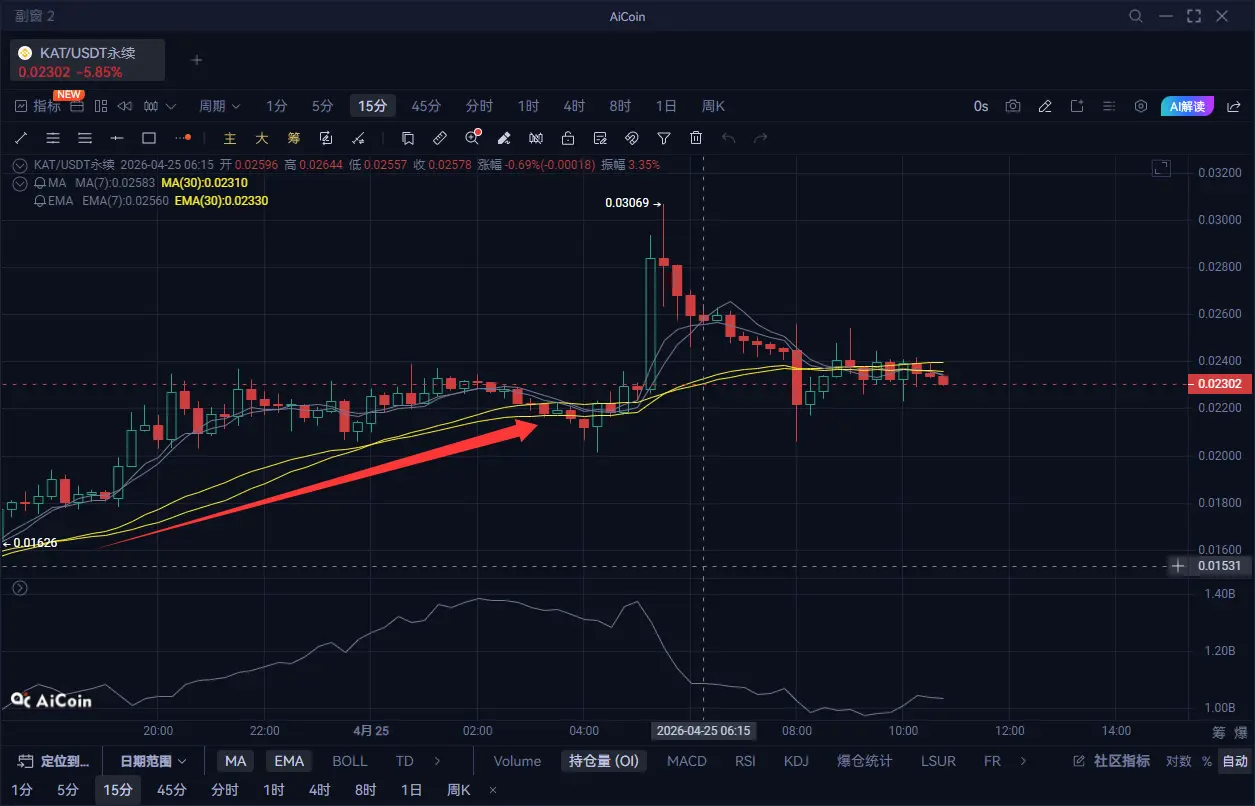Click the 主 gold label tool

coord(230,138)
